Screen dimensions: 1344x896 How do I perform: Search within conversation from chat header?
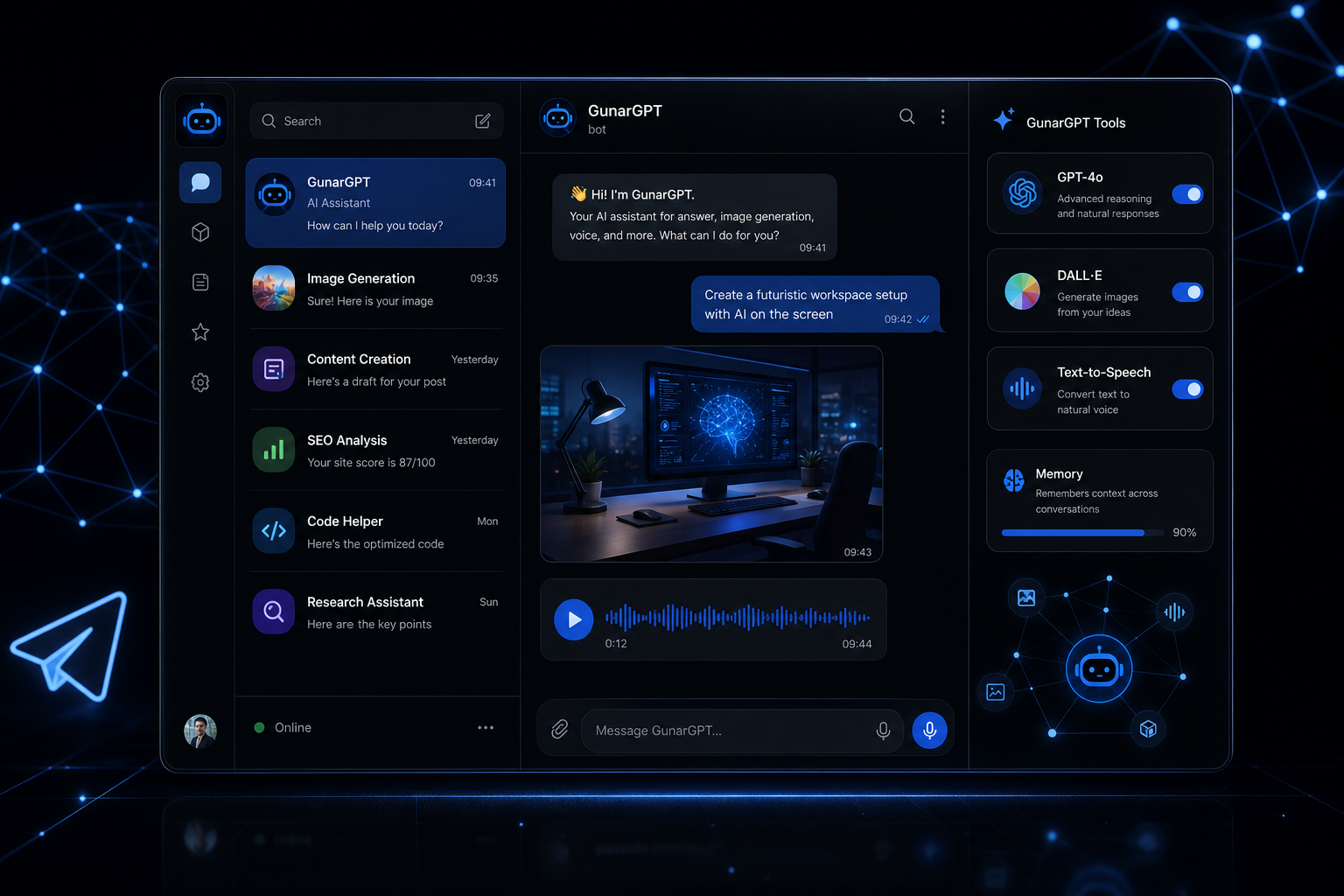click(x=906, y=116)
